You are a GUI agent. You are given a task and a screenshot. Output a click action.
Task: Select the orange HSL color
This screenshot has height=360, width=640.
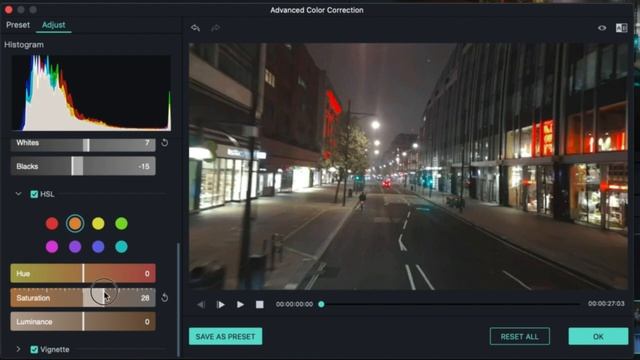click(75, 224)
